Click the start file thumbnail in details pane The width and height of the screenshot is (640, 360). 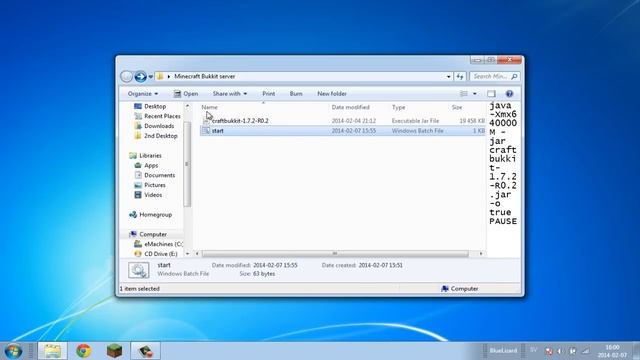click(x=138, y=270)
